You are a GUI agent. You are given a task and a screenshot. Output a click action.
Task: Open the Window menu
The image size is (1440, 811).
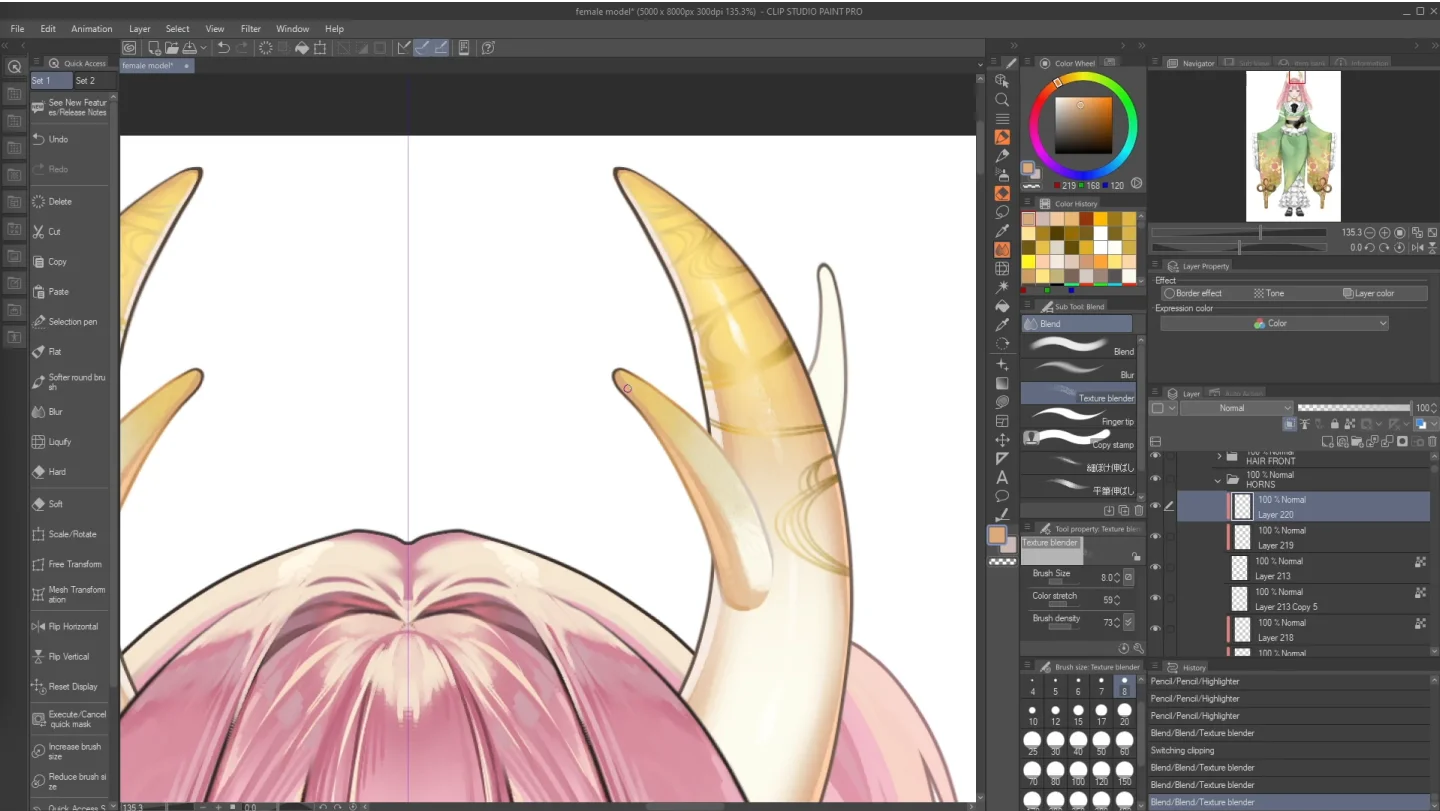coord(293,29)
